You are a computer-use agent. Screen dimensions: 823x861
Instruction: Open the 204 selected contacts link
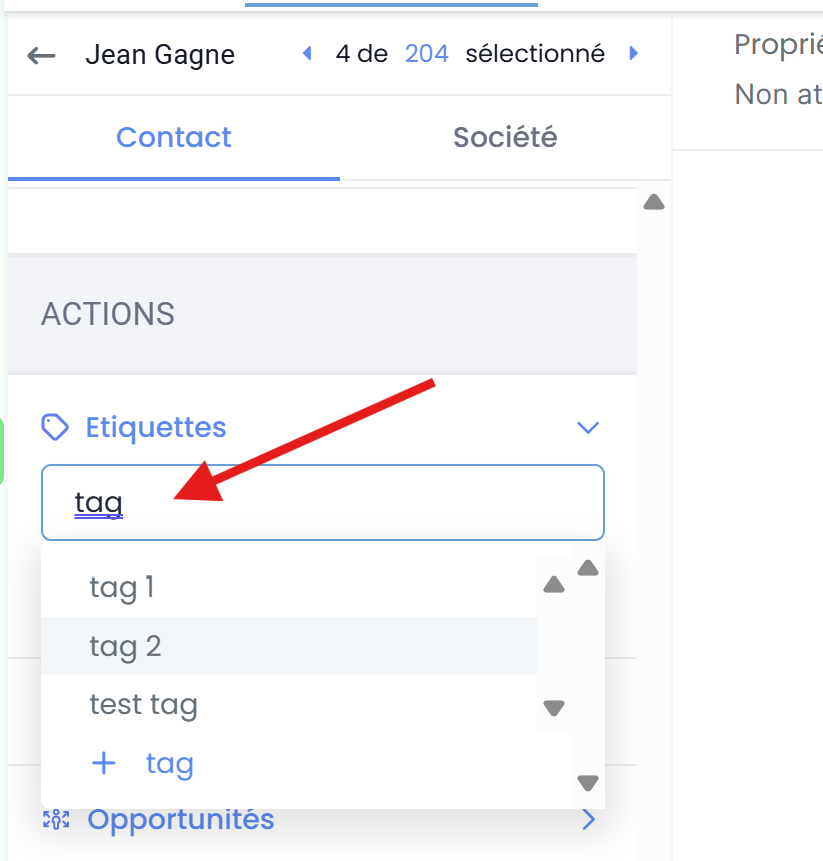pos(427,54)
